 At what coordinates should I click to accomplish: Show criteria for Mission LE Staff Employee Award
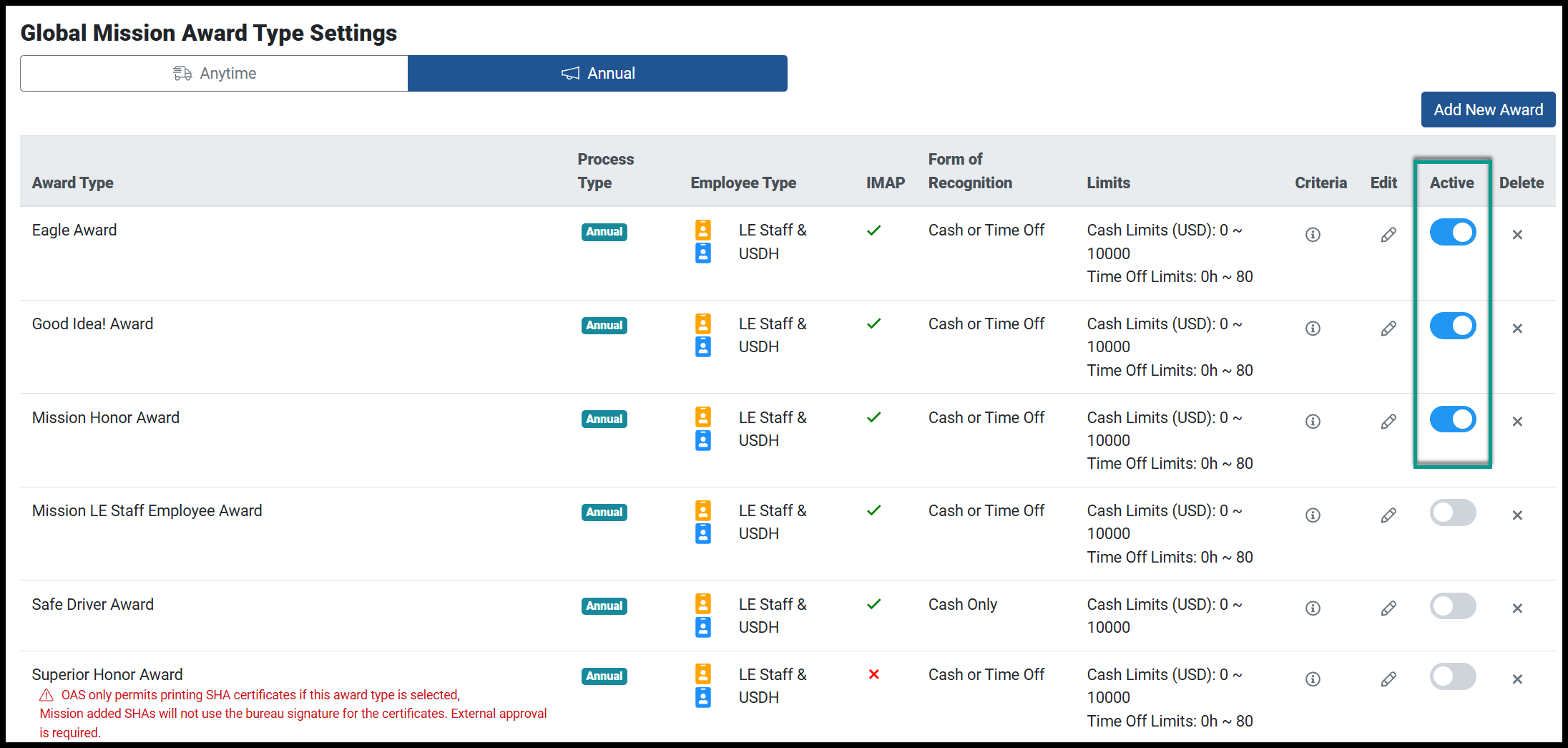pyautogui.click(x=1313, y=515)
